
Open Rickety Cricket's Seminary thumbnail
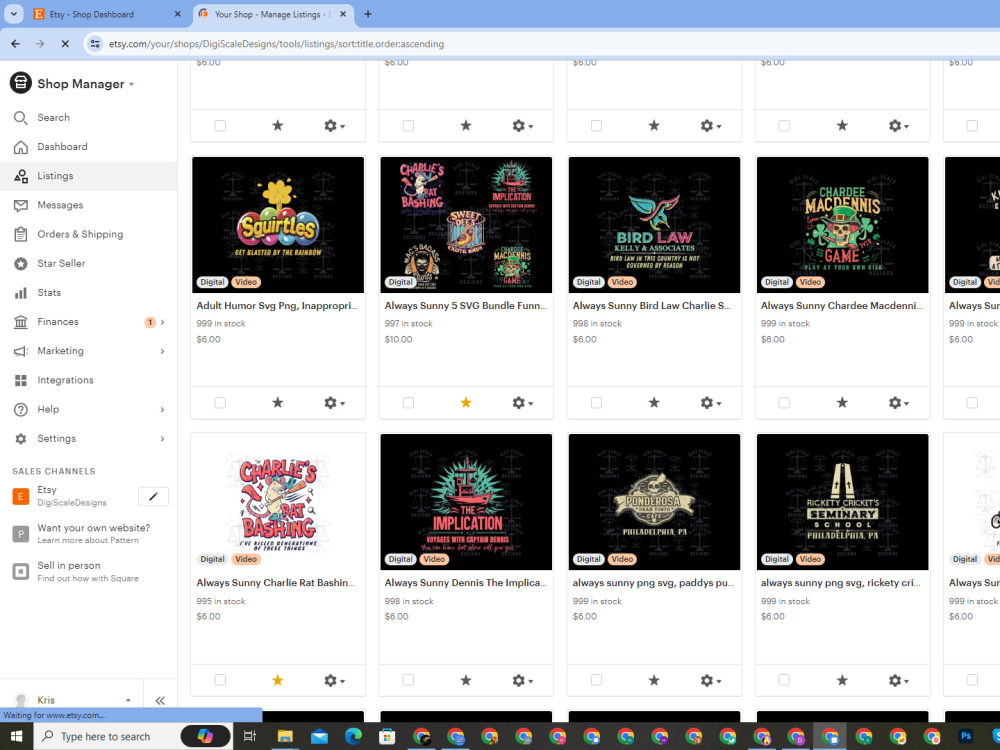click(x=842, y=502)
